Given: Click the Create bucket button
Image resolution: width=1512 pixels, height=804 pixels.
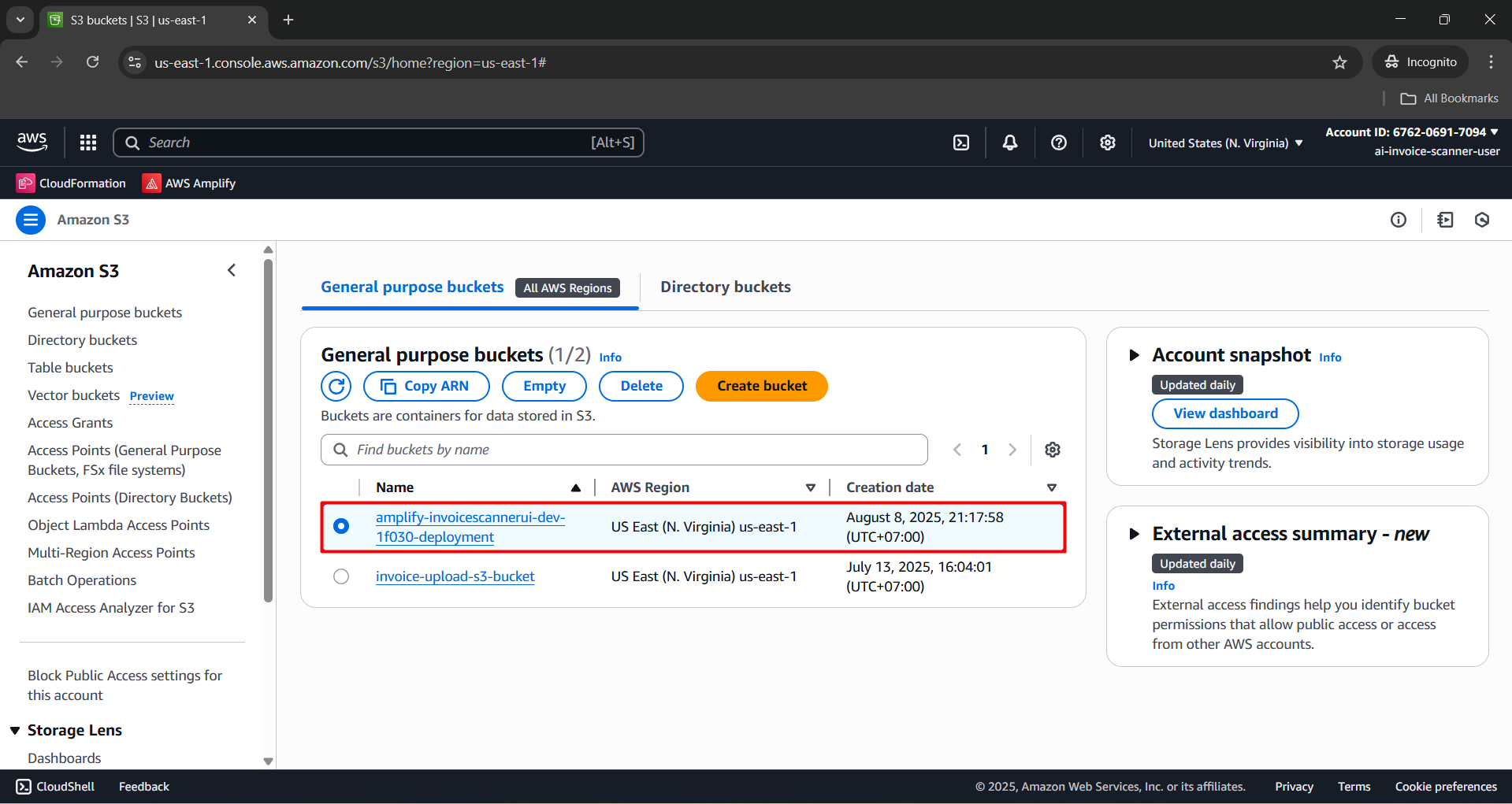Looking at the screenshot, I should (x=761, y=386).
